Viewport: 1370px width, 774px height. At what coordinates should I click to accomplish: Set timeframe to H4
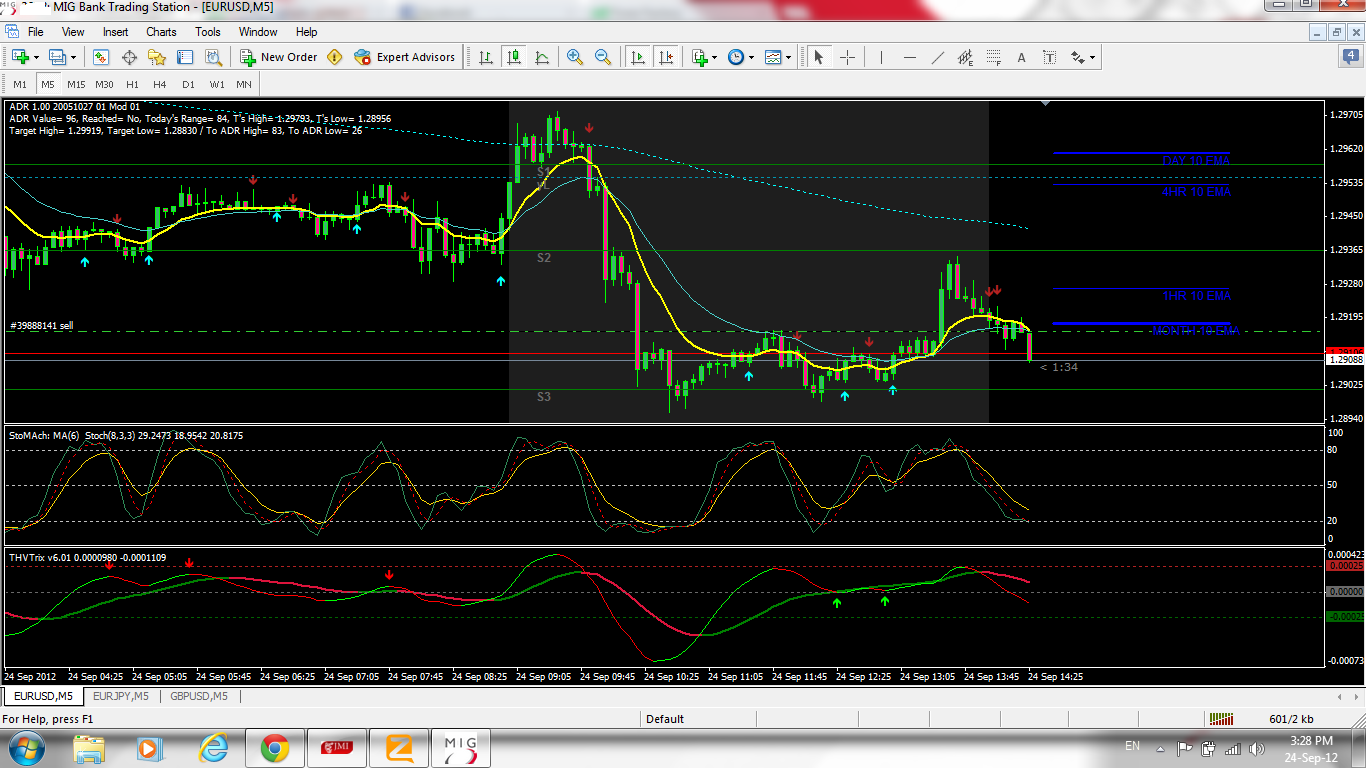click(x=160, y=84)
